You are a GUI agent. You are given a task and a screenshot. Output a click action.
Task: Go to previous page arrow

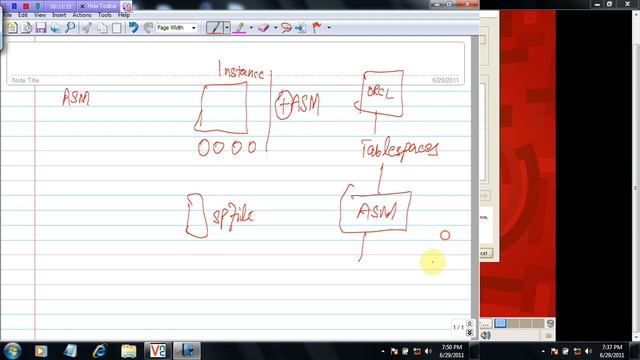pos(470,324)
